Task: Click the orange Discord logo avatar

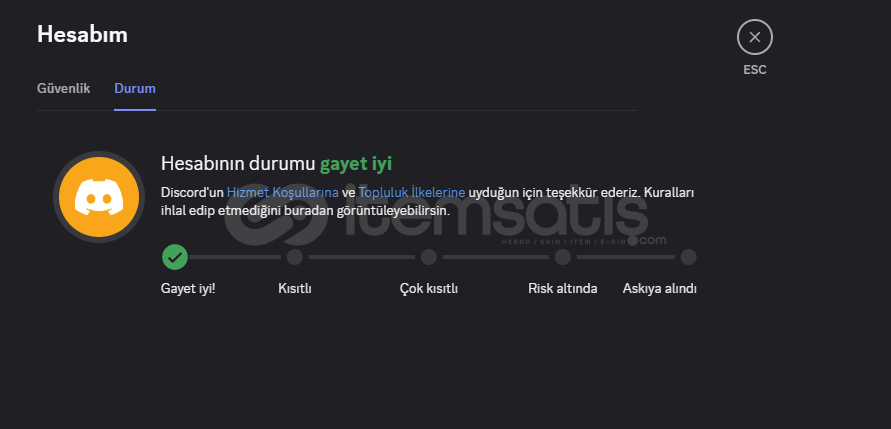Action: pos(99,197)
